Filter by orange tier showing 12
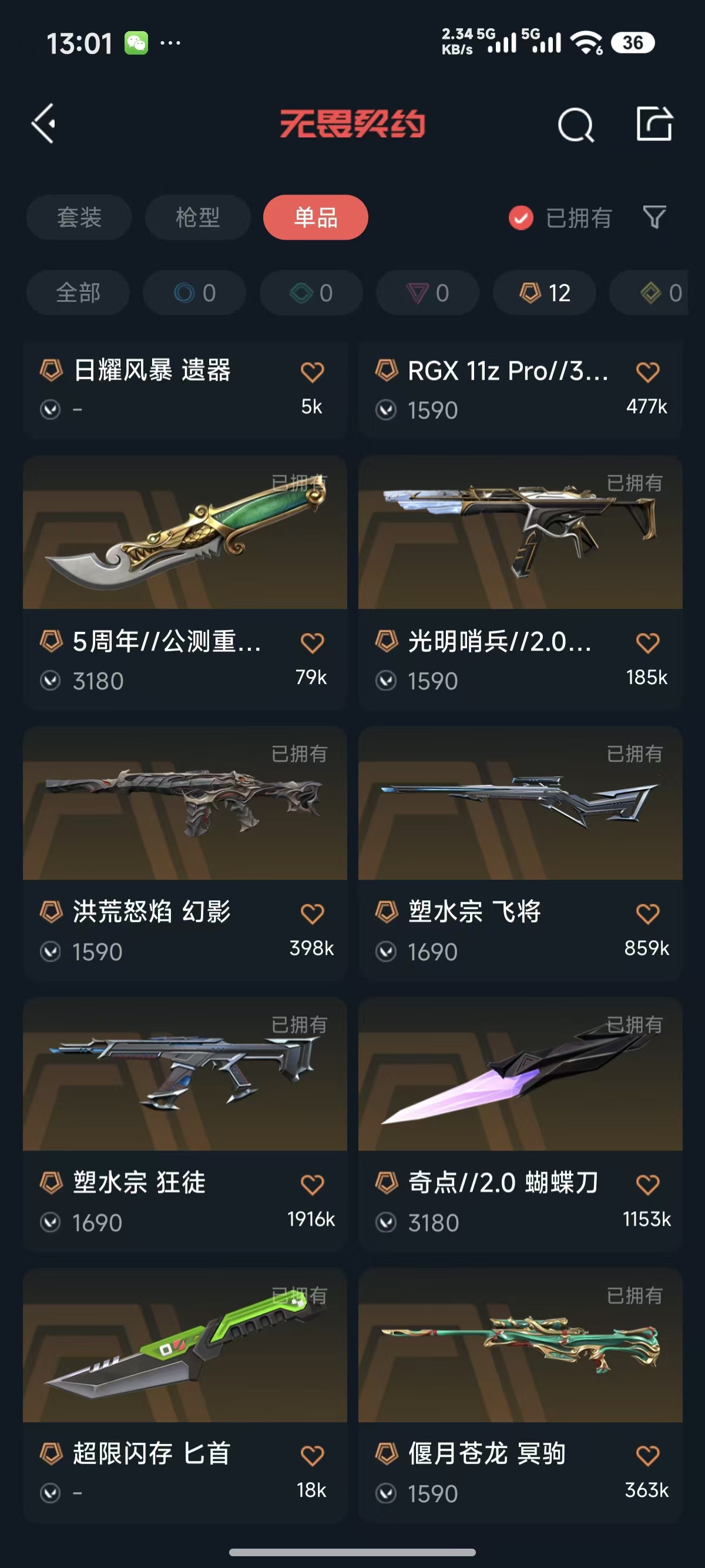 click(x=544, y=293)
